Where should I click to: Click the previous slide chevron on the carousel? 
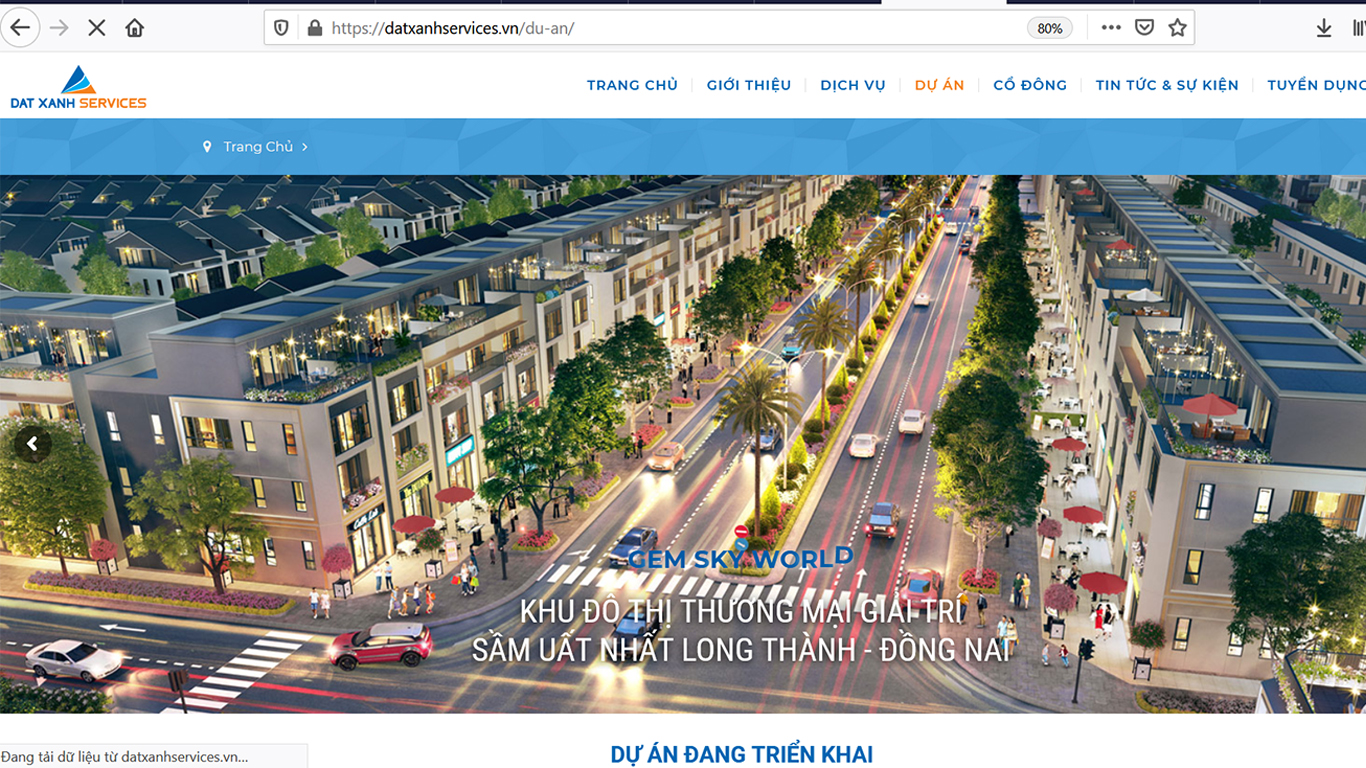pyautogui.click(x=33, y=443)
